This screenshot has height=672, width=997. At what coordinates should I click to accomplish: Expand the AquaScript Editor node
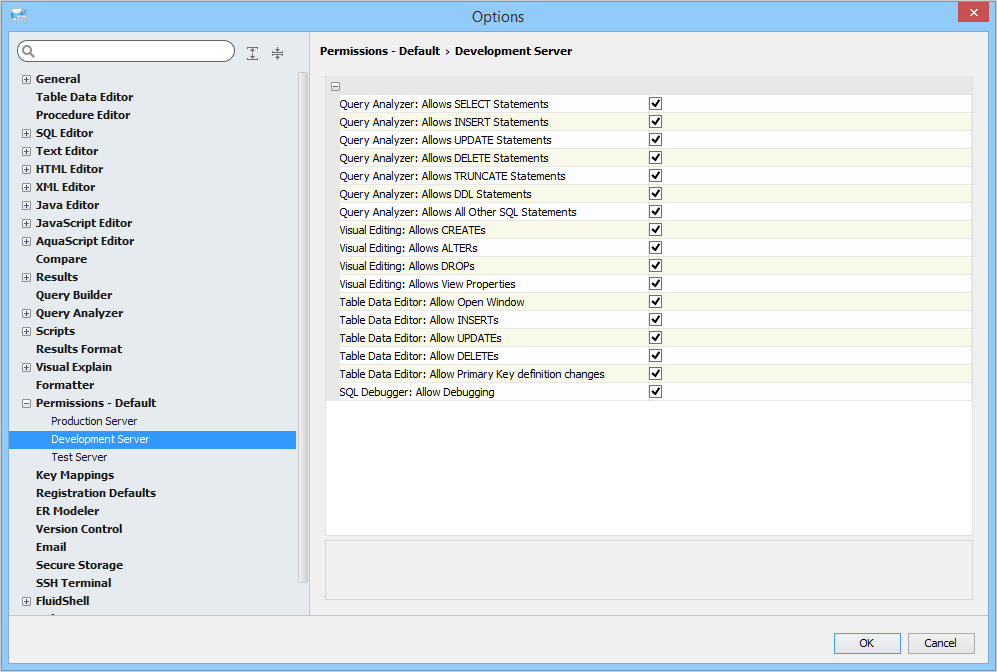[x=26, y=242]
